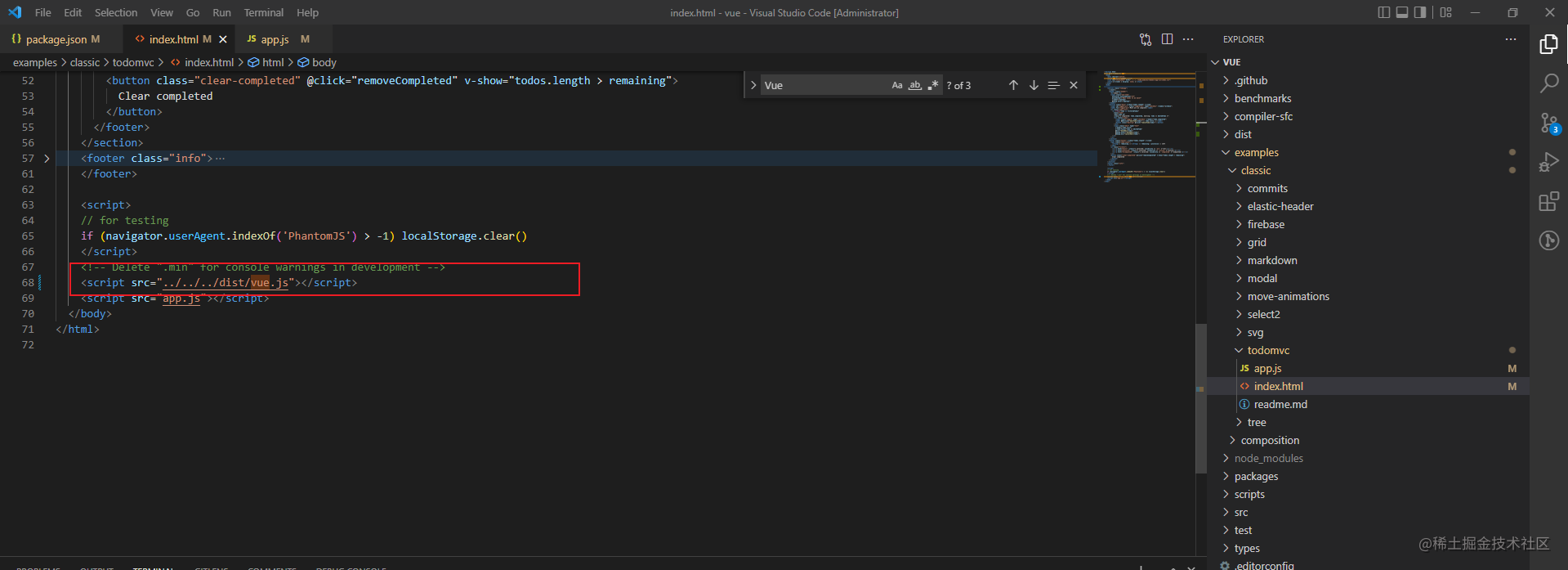Toggle Use Regular Expression in the find box
1568x570 pixels.
[x=933, y=85]
